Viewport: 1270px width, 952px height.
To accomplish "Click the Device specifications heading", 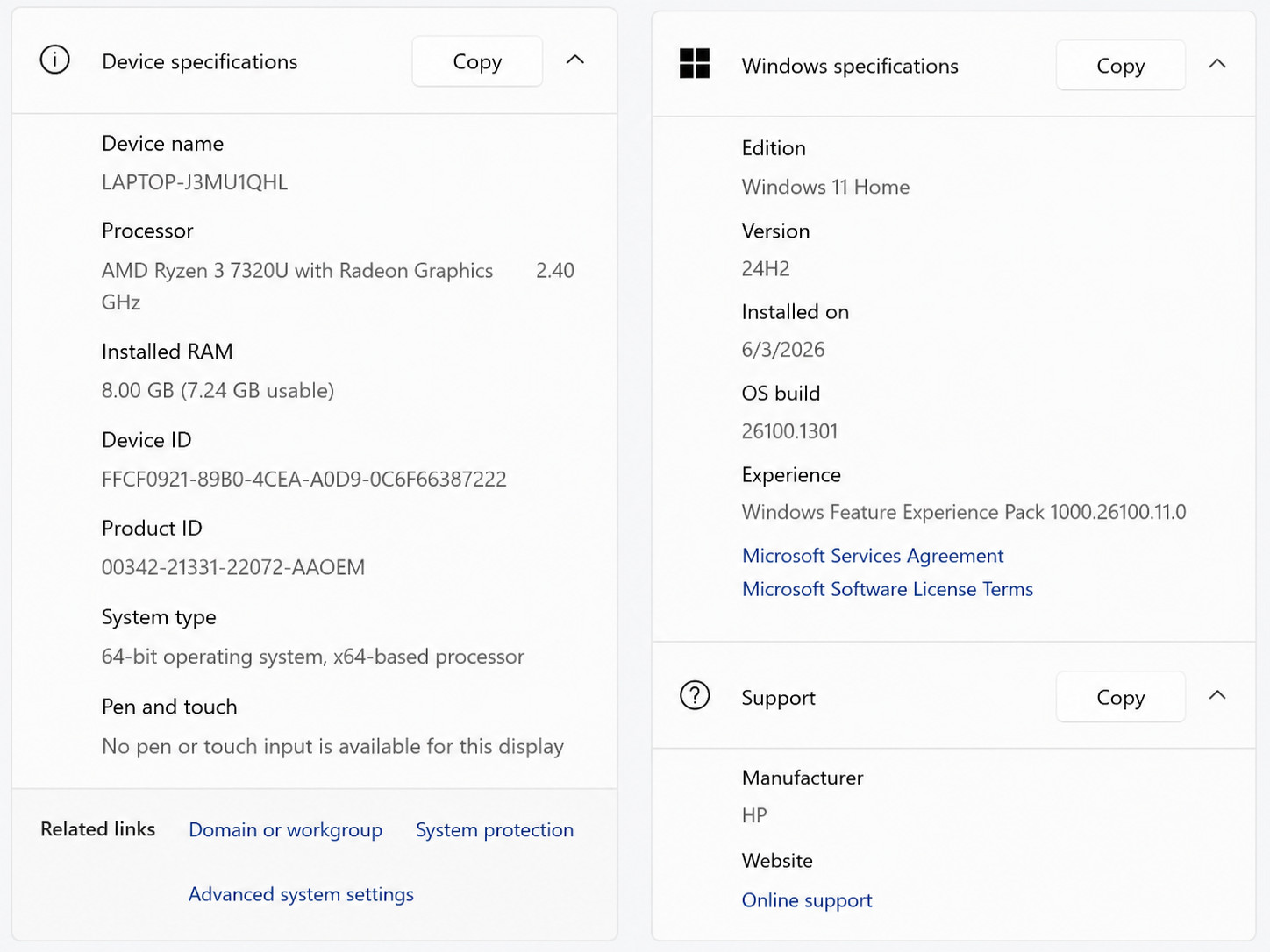I will click(x=200, y=61).
